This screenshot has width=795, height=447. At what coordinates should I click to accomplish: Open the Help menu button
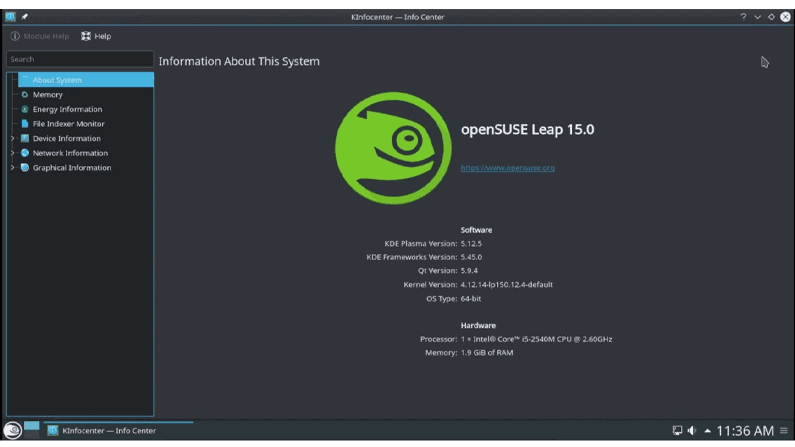click(96, 36)
